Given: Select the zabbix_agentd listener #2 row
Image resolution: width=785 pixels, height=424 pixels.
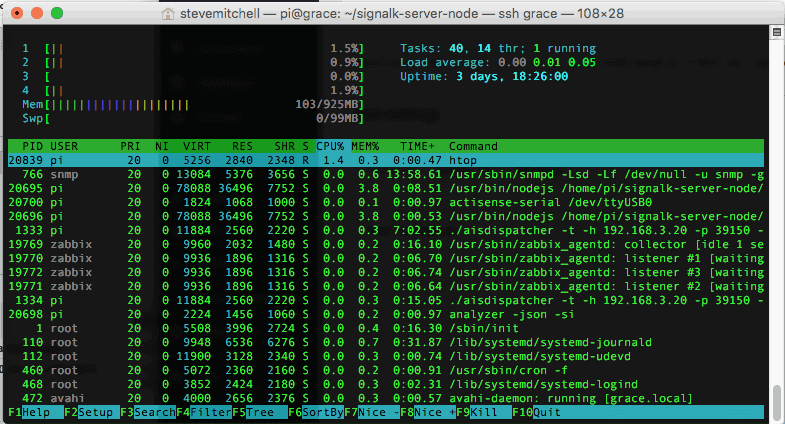Looking at the screenshot, I should [386, 286].
